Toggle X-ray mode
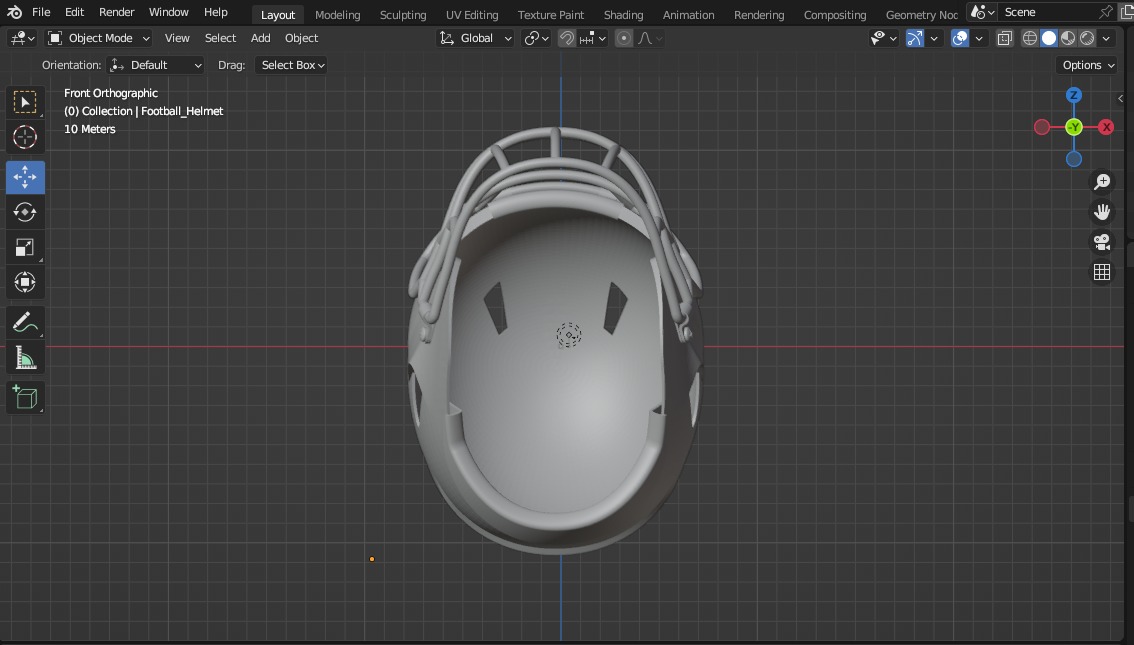1134x645 pixels. point(1005,38)
